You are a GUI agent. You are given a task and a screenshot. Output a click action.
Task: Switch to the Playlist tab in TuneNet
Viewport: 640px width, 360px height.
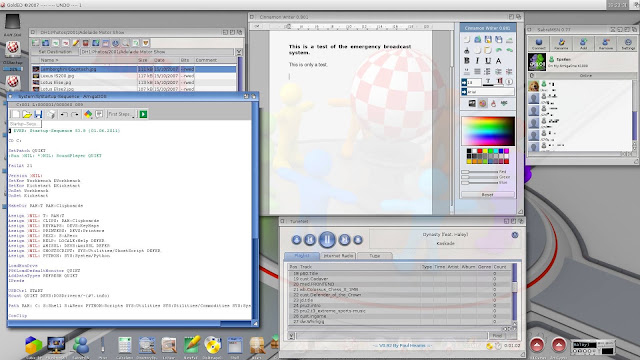(x=302, y=256)
